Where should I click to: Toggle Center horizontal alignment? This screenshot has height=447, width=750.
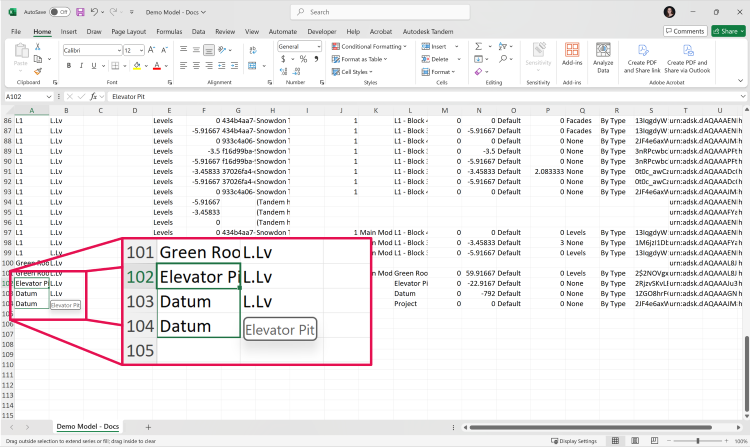196,65
